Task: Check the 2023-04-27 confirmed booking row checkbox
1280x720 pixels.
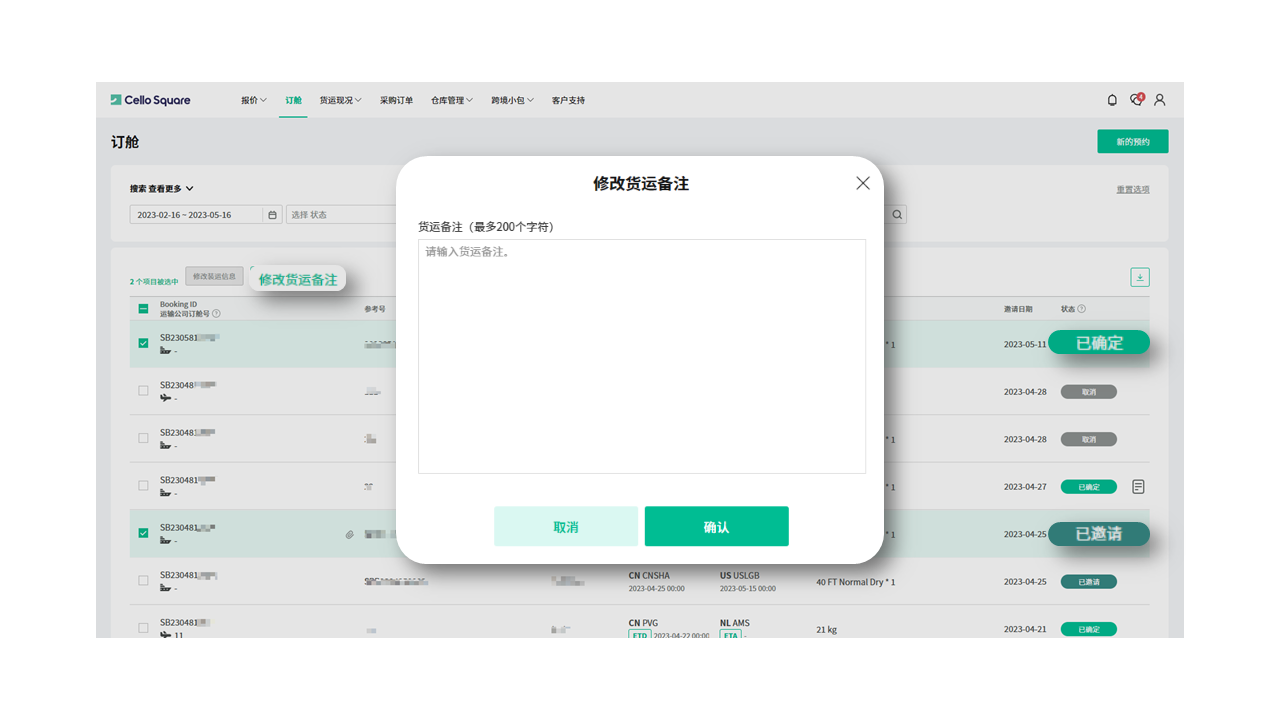Action: point(143,486)
